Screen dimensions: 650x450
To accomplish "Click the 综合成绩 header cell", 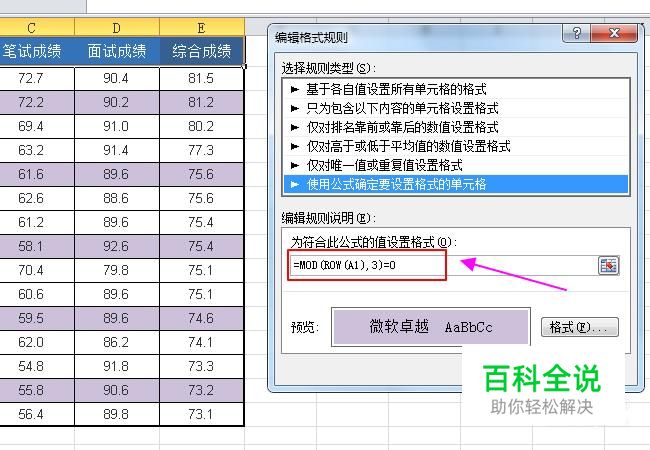I will (x=202, y=51).
